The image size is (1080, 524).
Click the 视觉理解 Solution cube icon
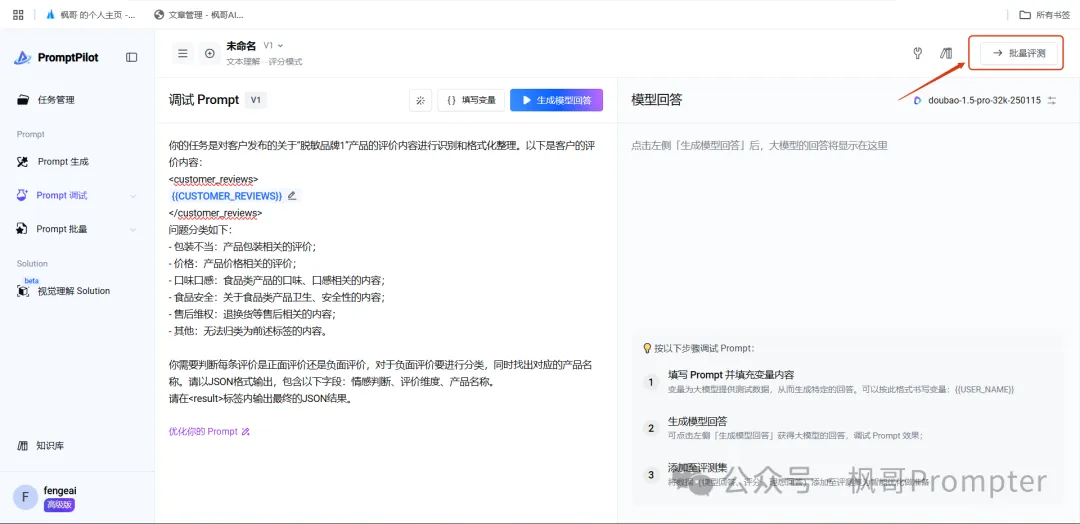[x=23, y=291]
